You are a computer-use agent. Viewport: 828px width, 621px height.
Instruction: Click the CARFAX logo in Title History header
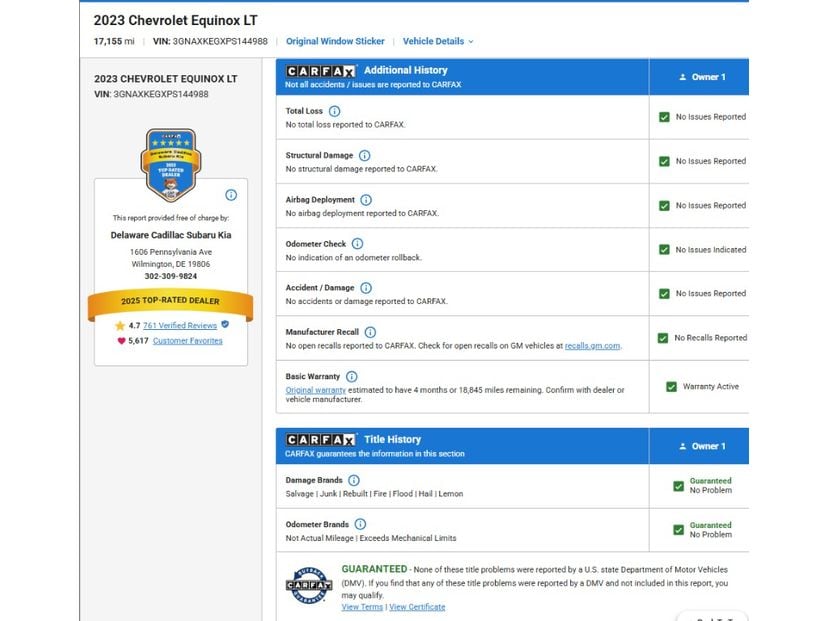(x=321, y=440)
